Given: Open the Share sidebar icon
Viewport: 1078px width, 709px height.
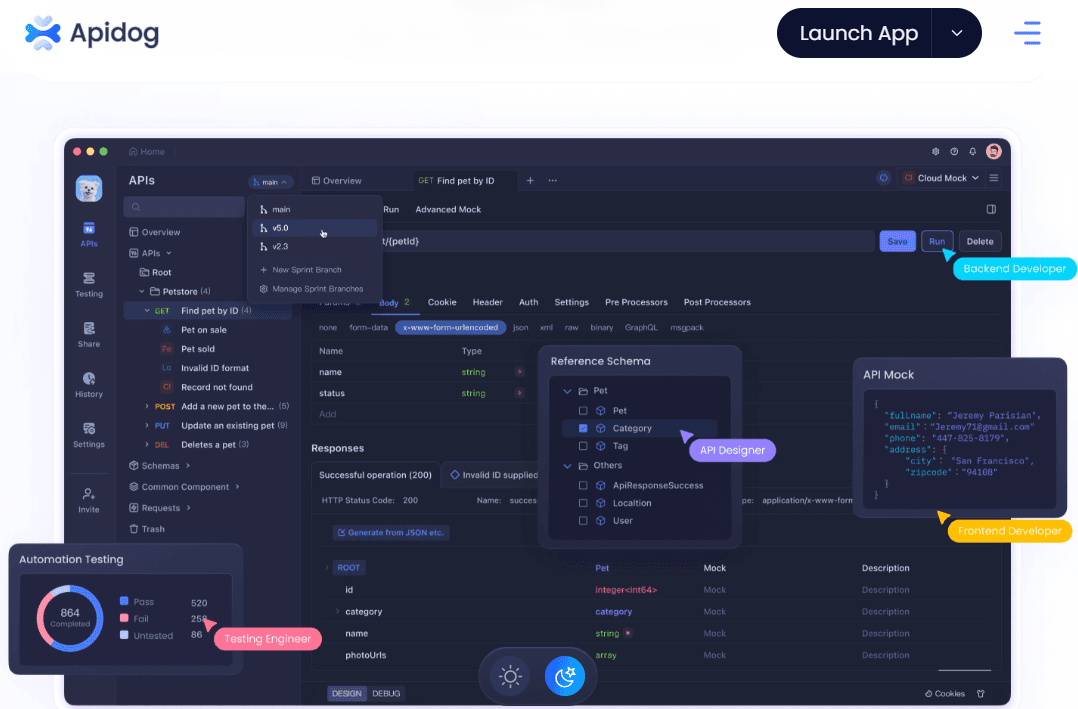Looking at the screenshot, I should coord(89,335).
